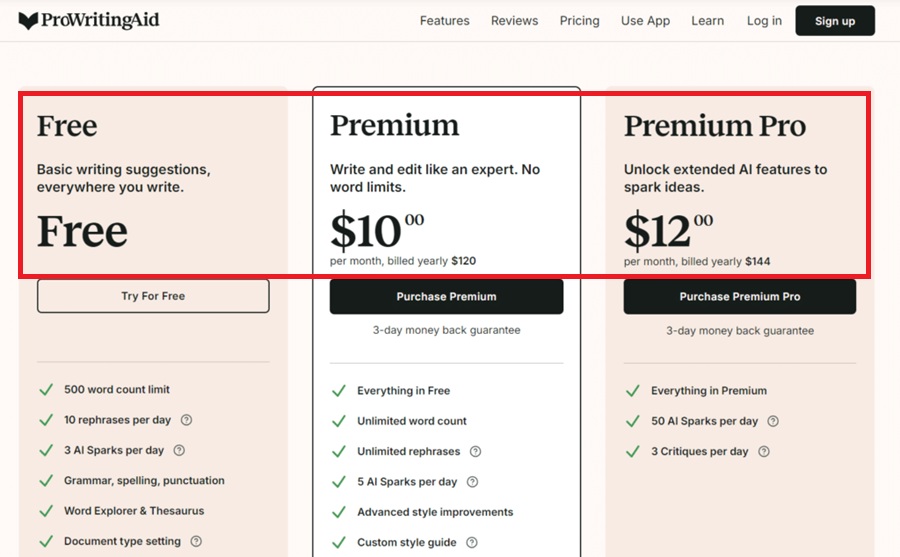Screen dimensions: 900x557
Task: Click the Purchase Premium Pro button
Action: [739, 296]
